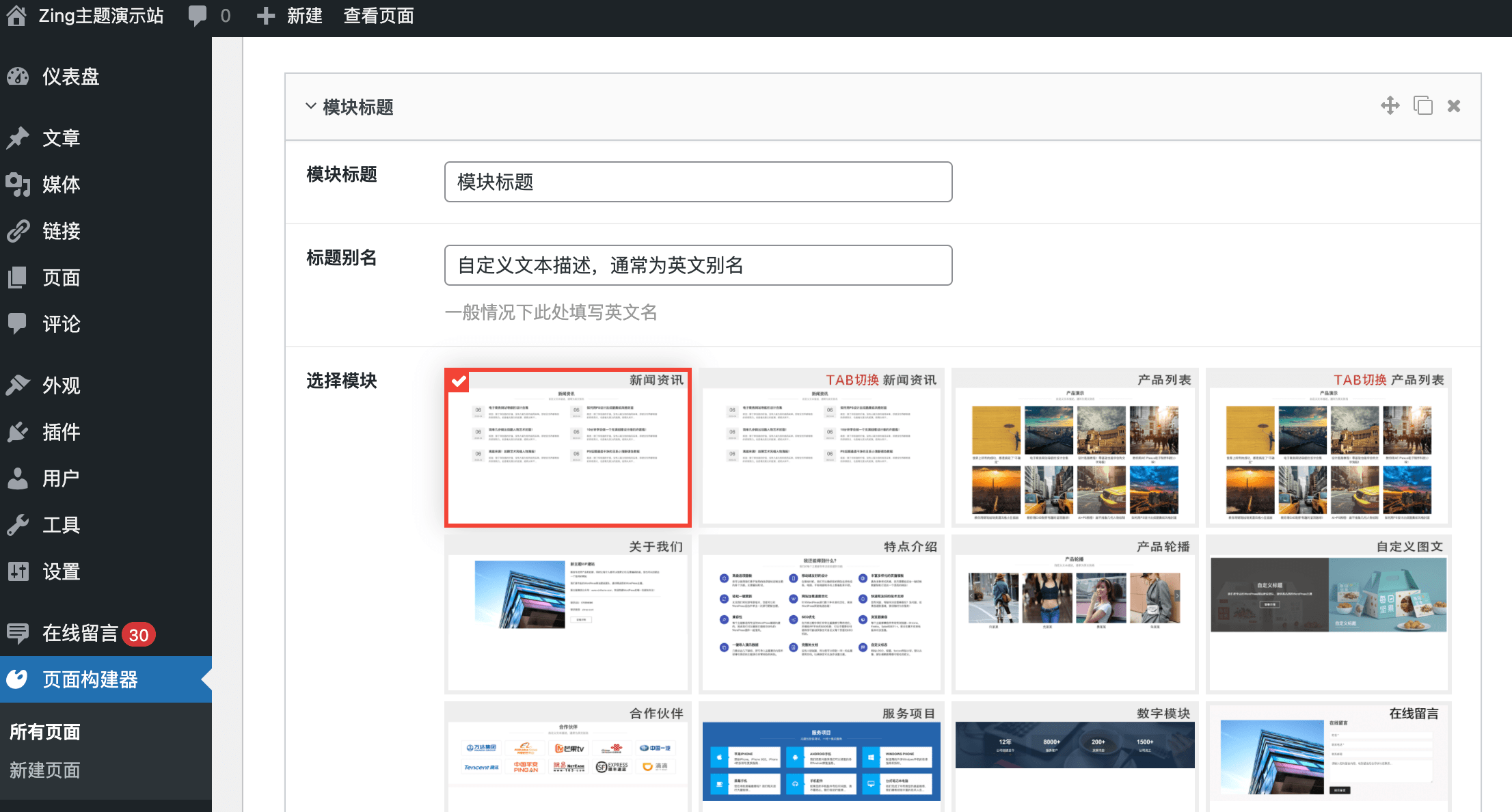Open the 插件 plugins menu
The image size is (1512, 812).
tap(61, 432)
